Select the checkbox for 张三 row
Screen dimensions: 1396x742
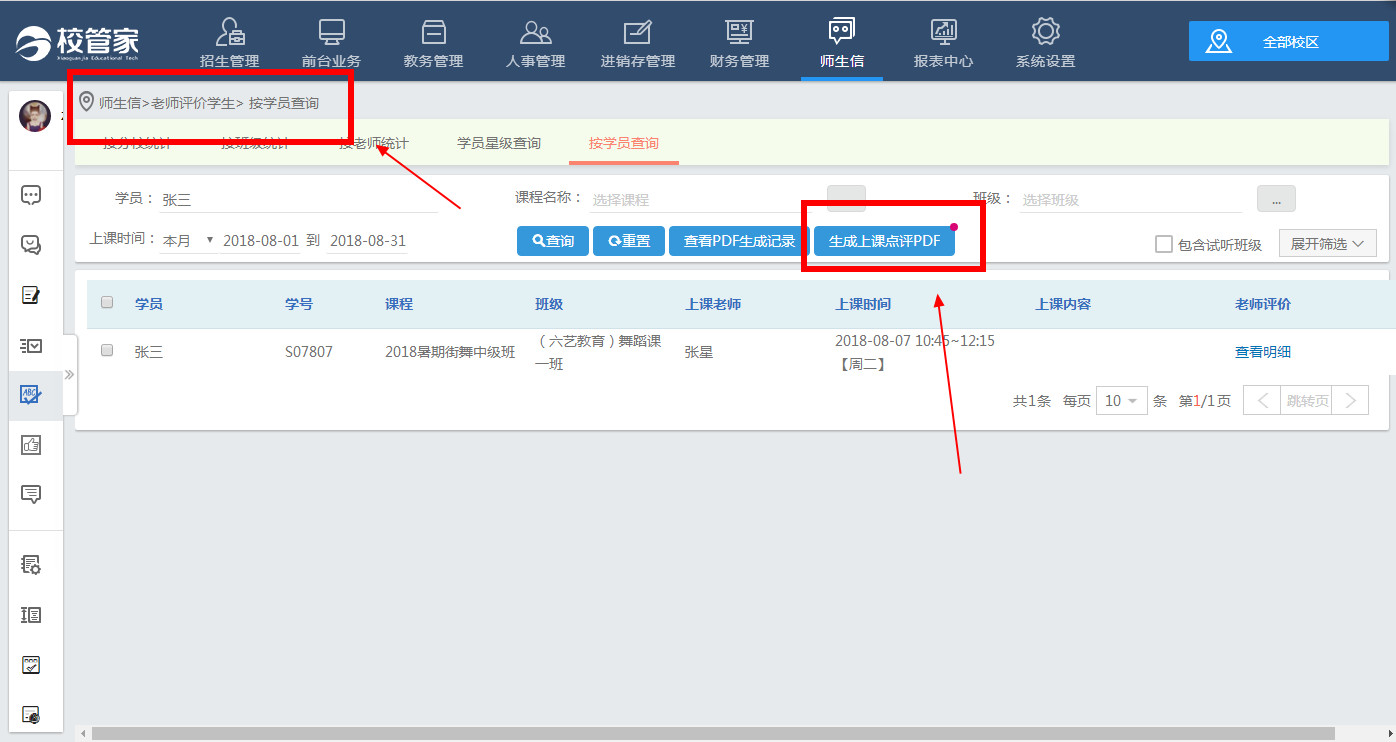[108, 351]
